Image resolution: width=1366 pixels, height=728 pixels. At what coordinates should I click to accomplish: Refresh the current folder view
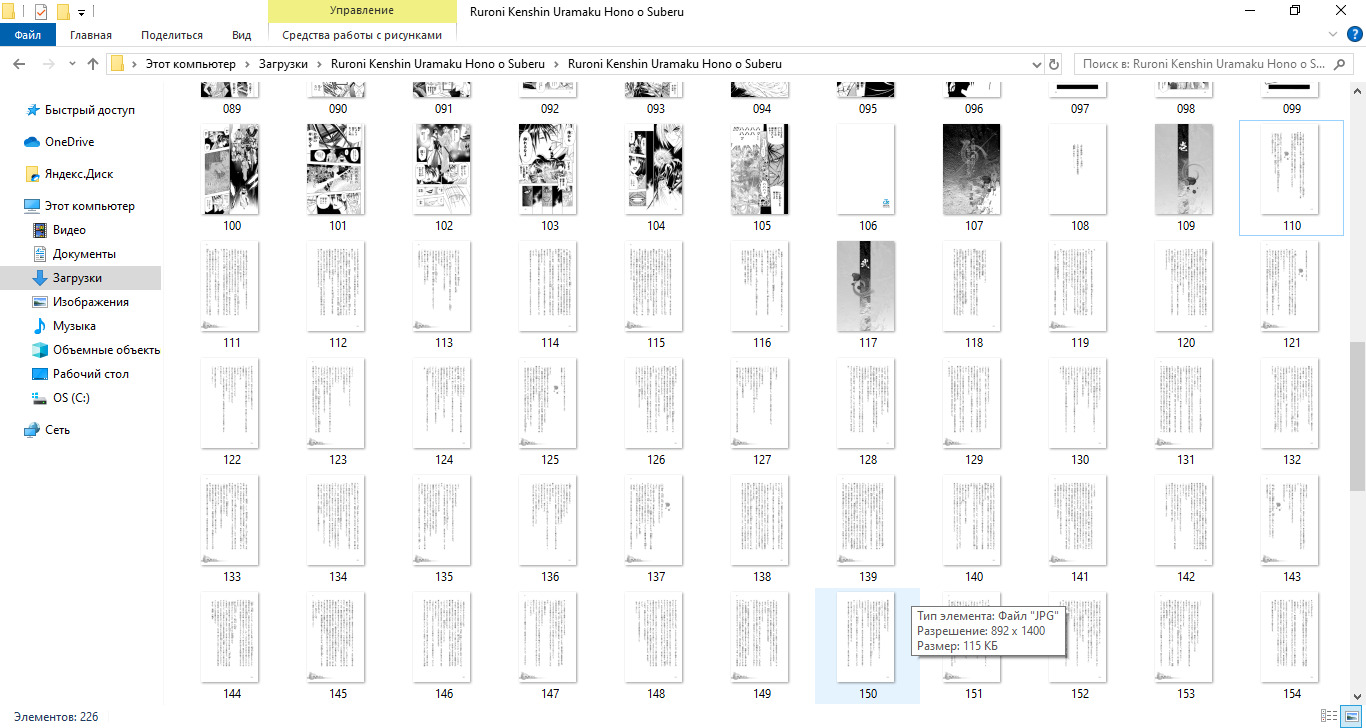click(1053, 64)
